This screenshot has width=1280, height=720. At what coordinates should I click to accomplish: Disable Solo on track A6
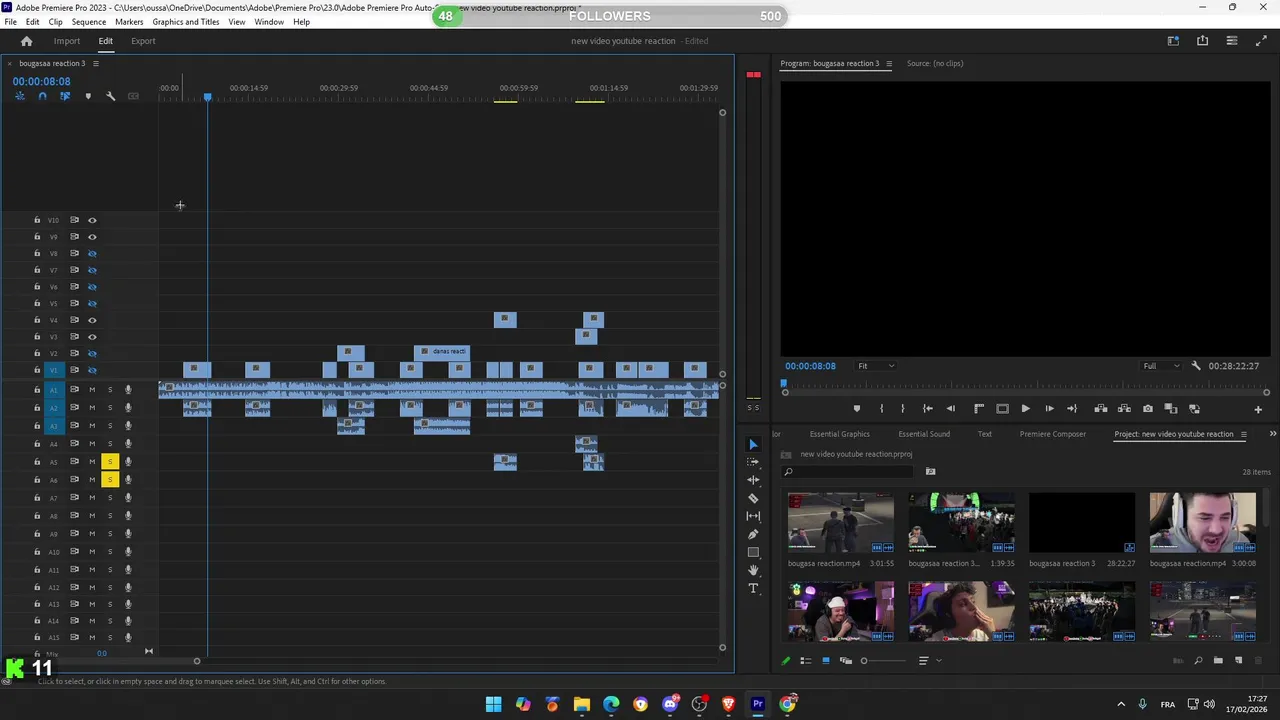110,479
